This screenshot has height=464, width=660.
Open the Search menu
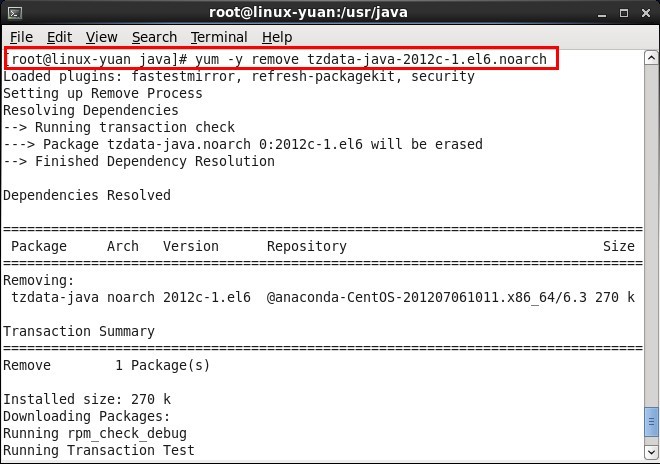154,37
